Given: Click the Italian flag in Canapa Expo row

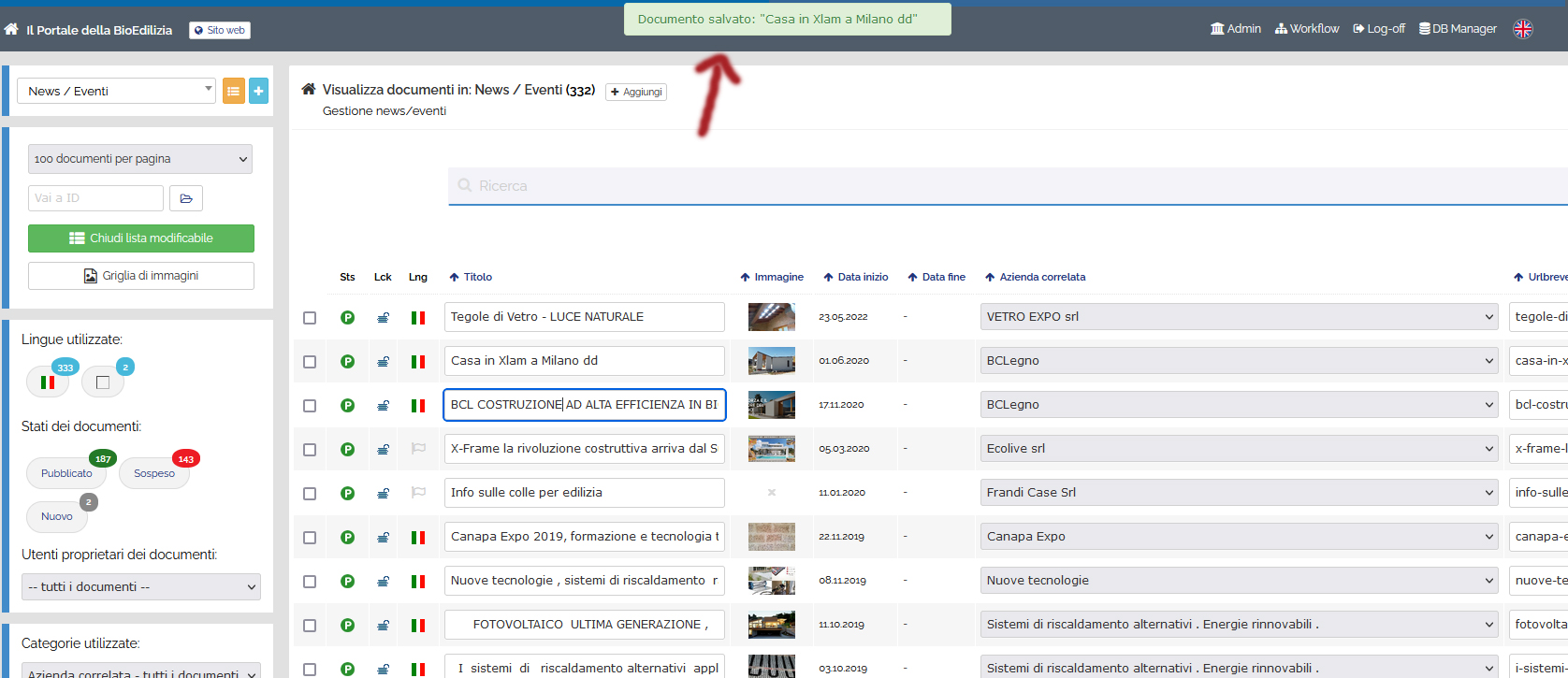Looking at the screenshot, I should [x=418, y=538].
